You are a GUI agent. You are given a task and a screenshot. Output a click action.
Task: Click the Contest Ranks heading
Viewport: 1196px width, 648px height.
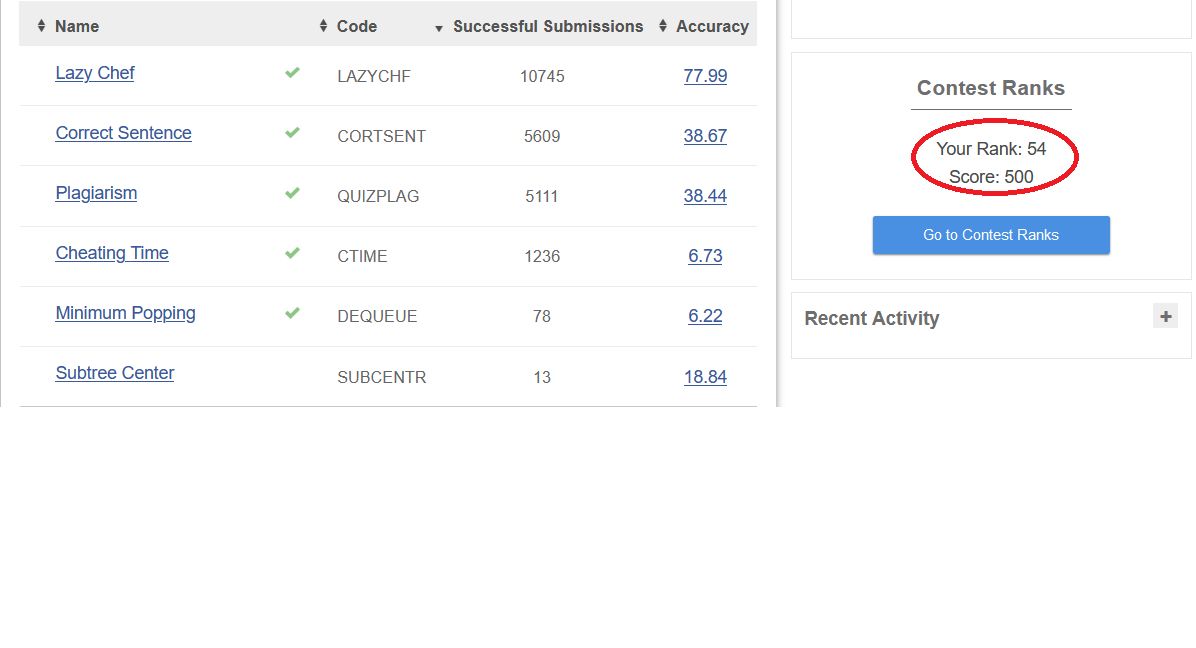tap(990, 88)
